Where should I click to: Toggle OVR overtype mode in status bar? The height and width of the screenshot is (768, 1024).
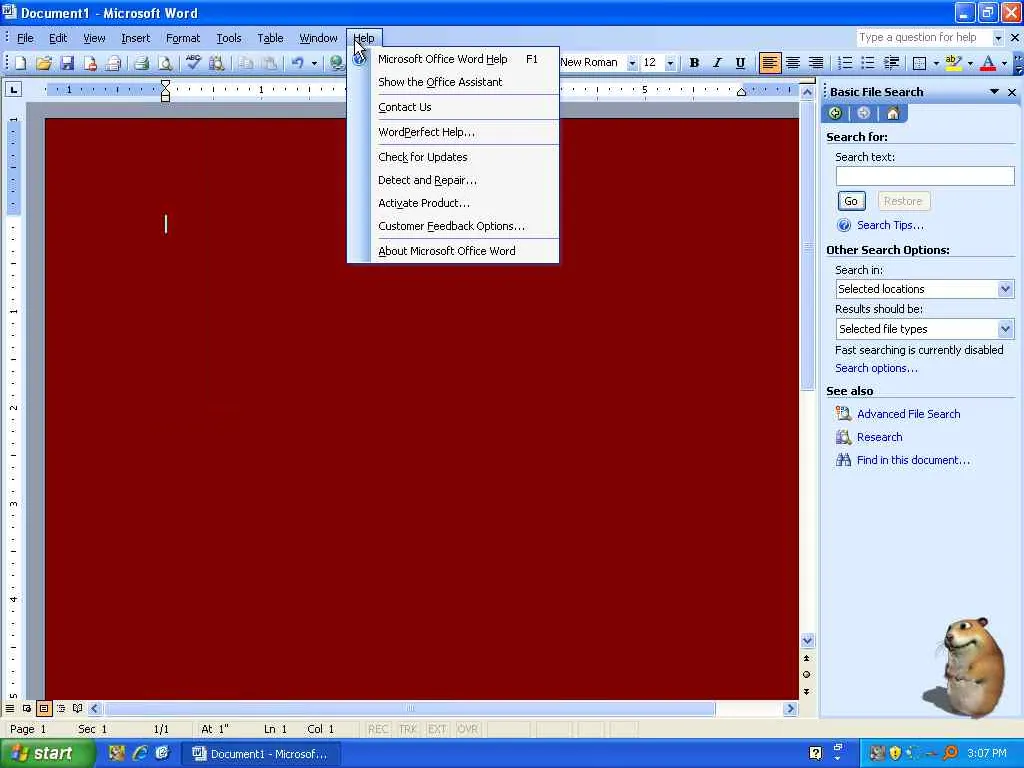468,729
